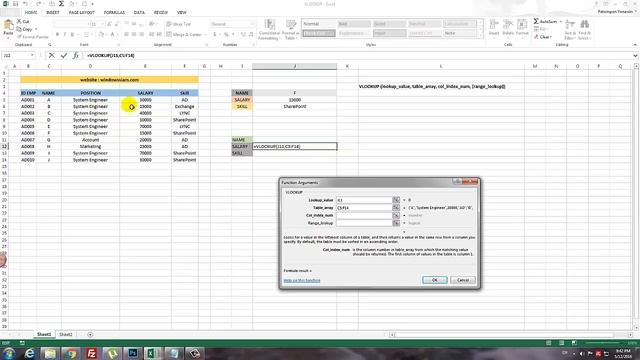Click the Range_lookup input field
640x360 pixels.
pyautogui.click(x=364, y=223)
